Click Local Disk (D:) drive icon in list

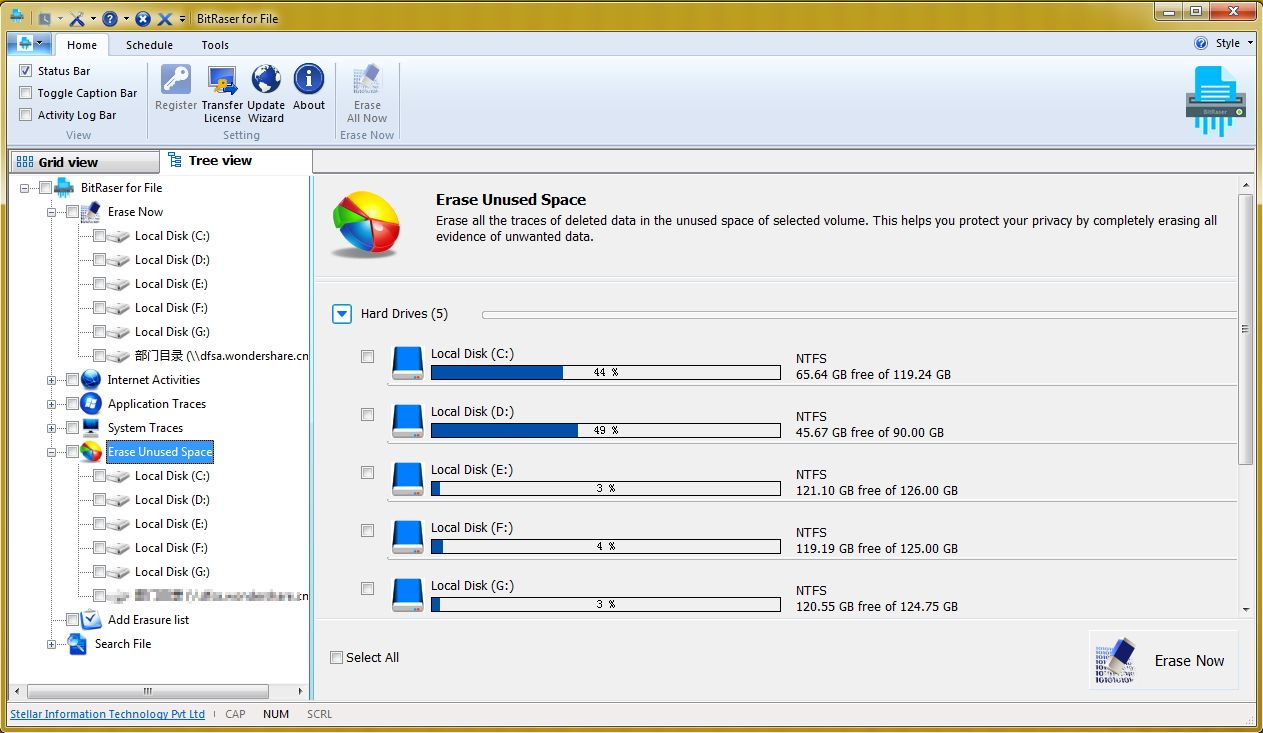pyautogui.click(x=407, y=420)
